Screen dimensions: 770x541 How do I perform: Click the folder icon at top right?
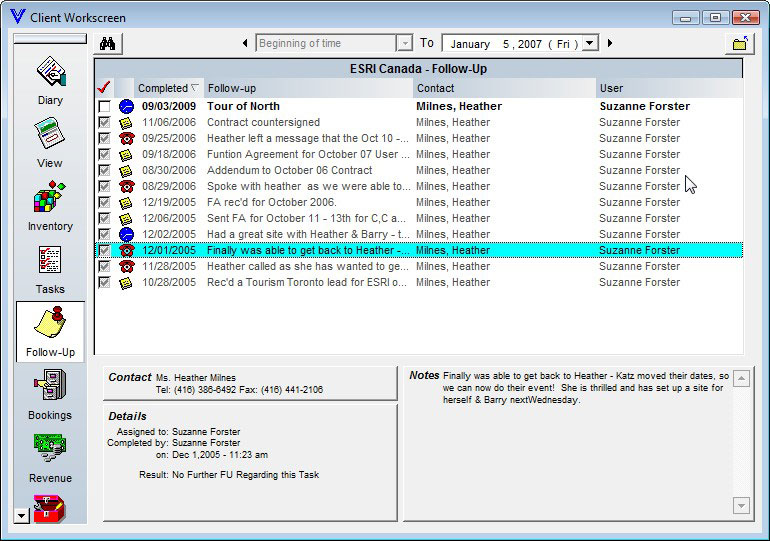(x=738, y=44)
